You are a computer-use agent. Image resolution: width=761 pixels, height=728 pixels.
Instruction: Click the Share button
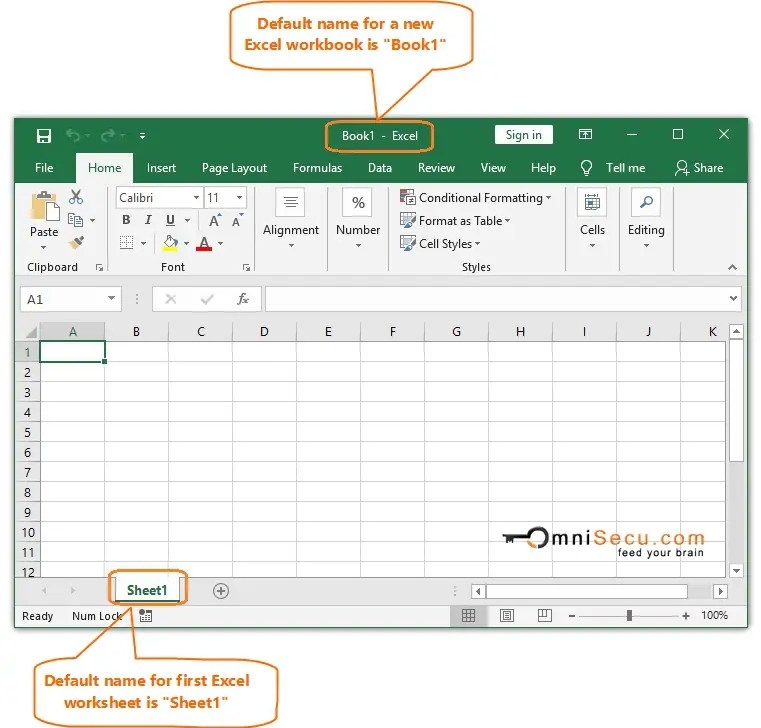point(699,168)
